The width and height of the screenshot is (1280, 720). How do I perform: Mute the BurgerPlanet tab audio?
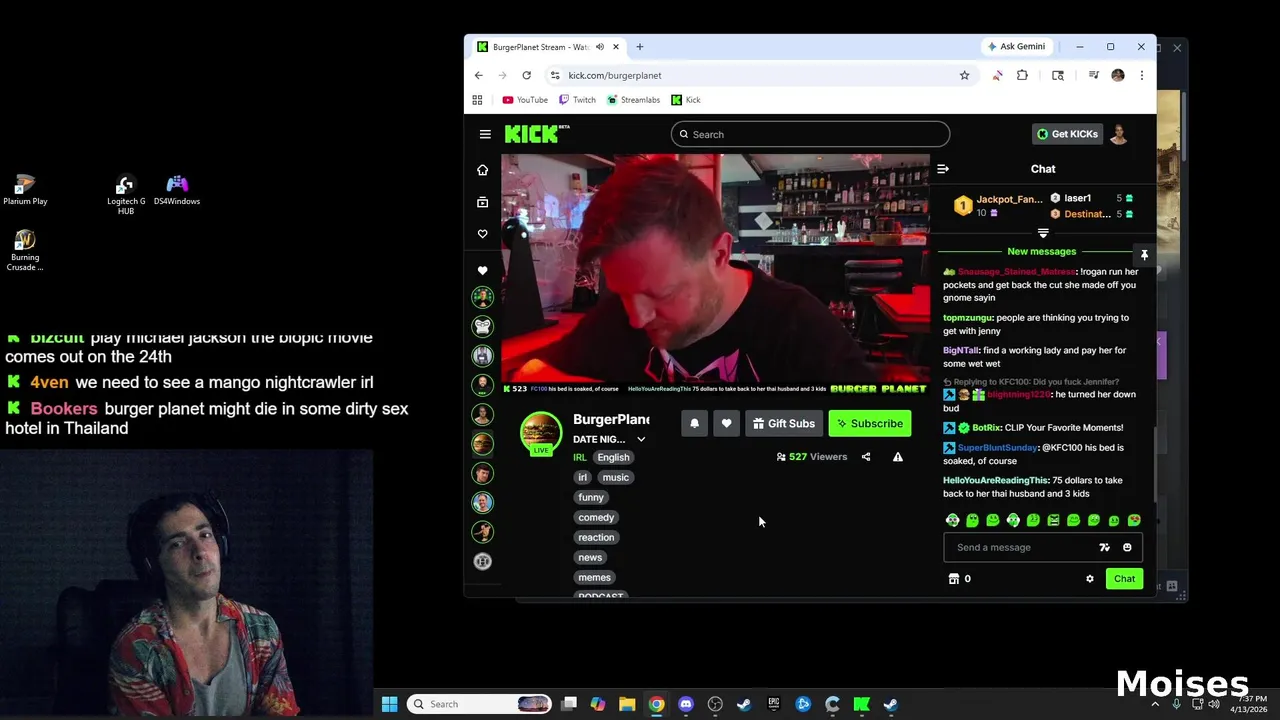[x=600, y=47]
